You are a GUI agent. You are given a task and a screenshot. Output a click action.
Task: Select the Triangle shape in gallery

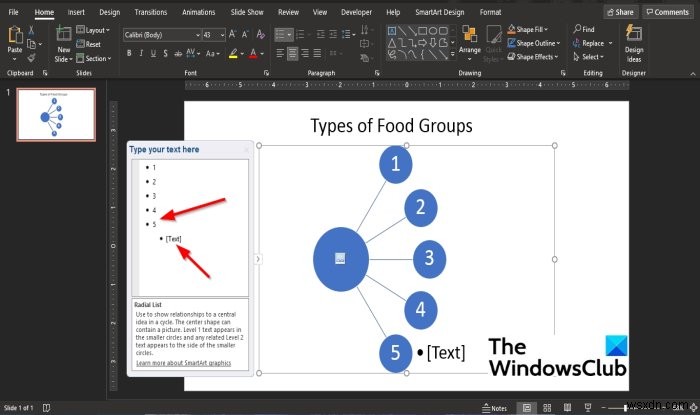pyautogui.click(x=392, y=43)
